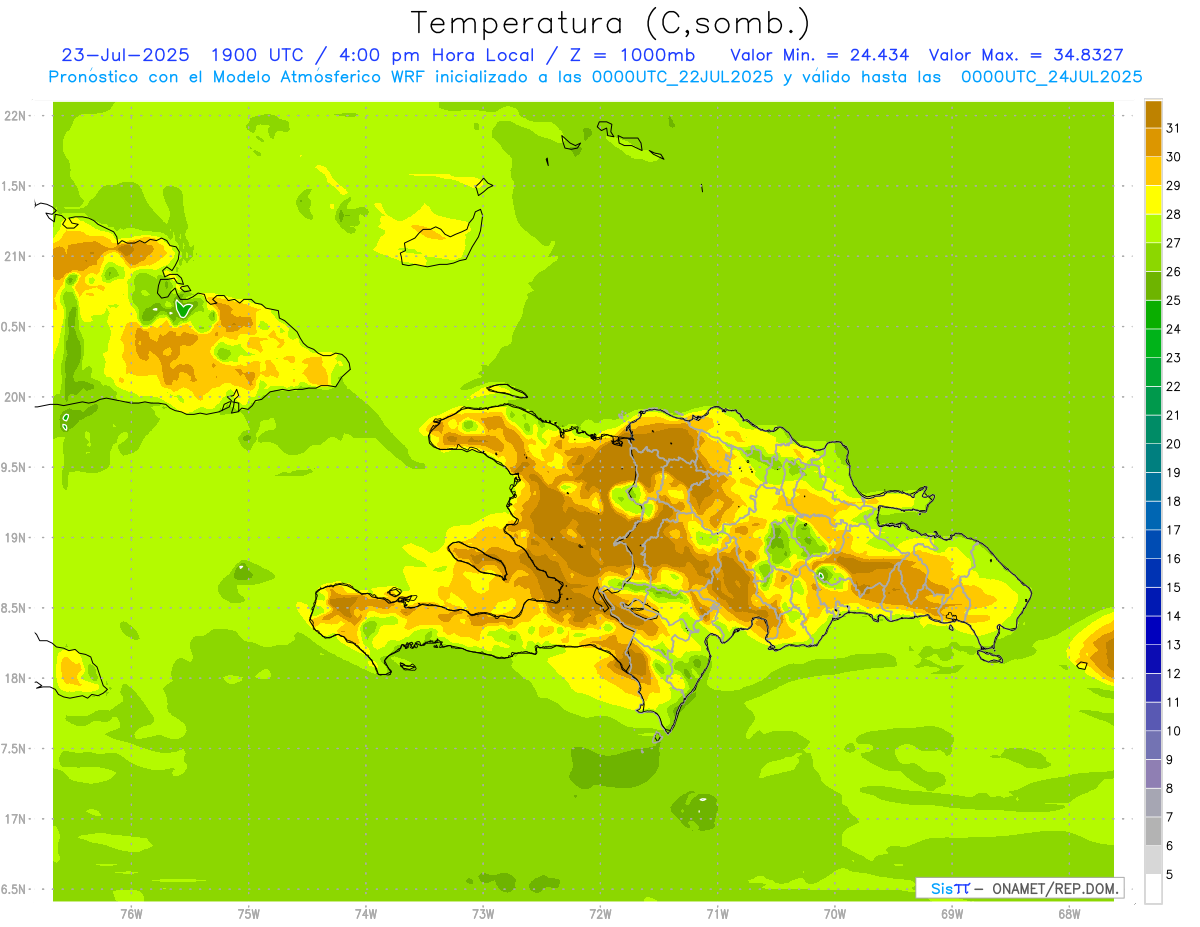Screen dimensions: 1200x927
Task: Click the '71W' longitude label
Action: [x=717, y=914]
